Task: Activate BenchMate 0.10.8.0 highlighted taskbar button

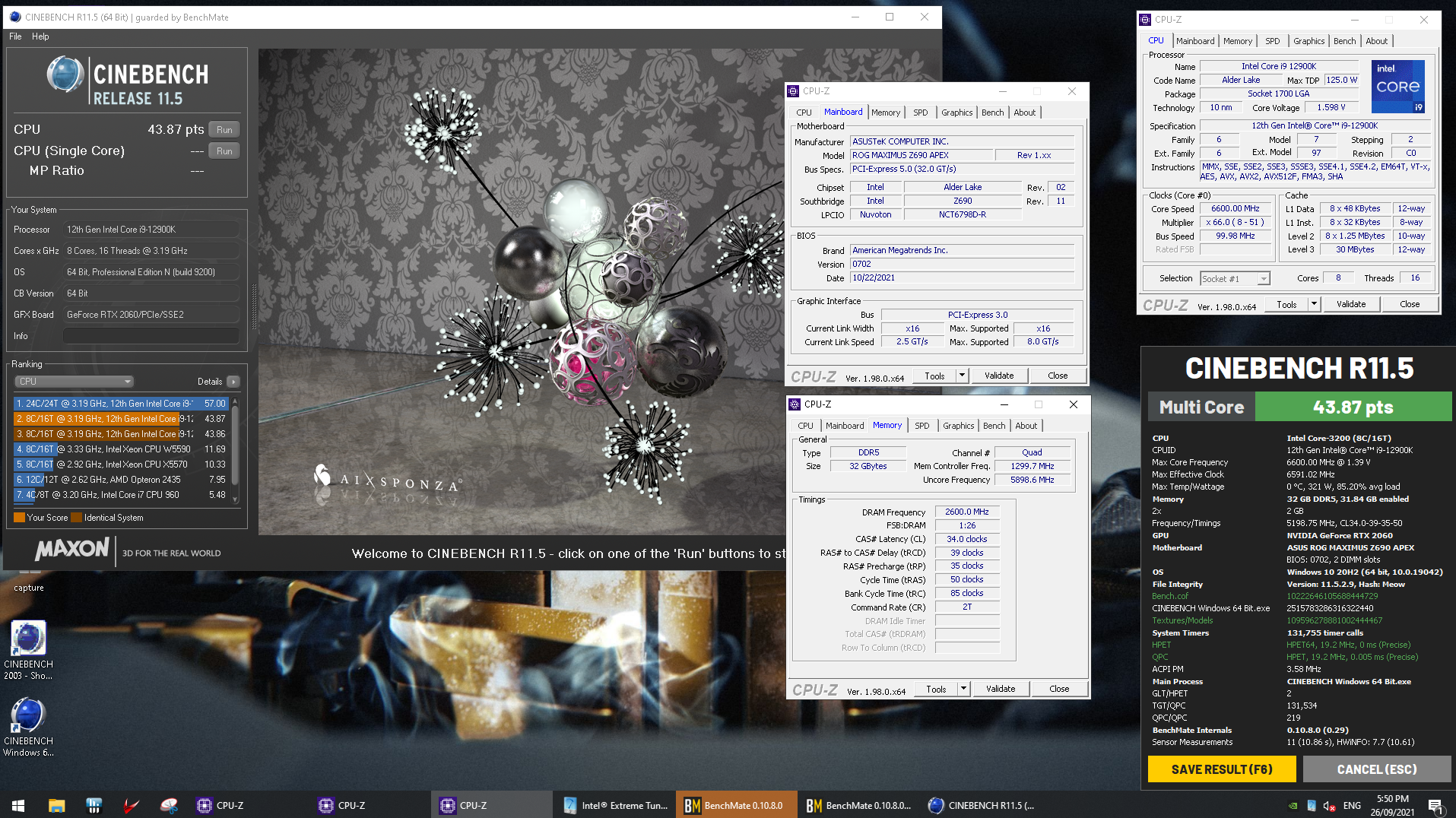Action: point(736,805)
